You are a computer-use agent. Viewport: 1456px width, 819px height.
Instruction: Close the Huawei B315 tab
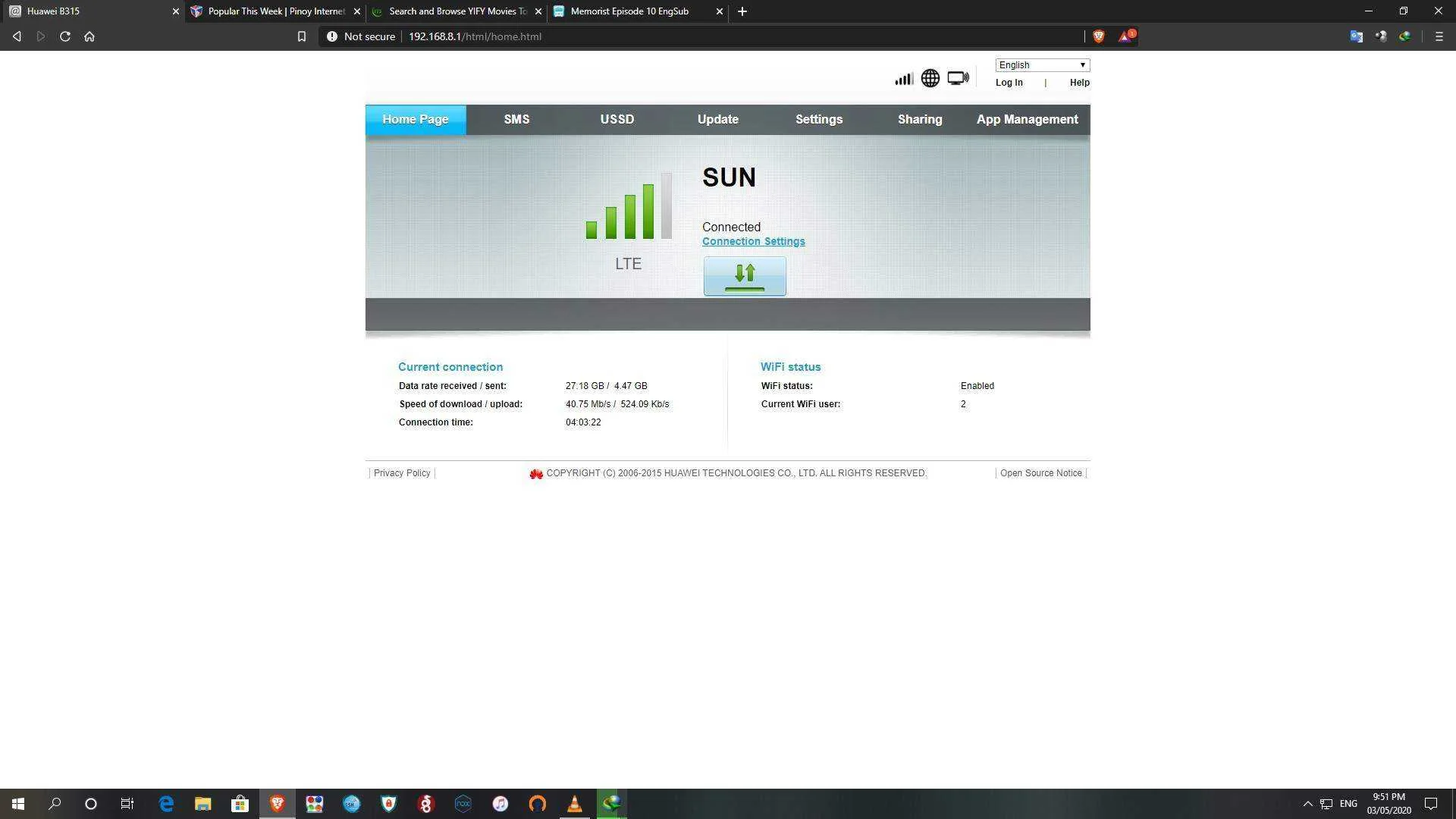pyautogui.click(x=175, y=11)
